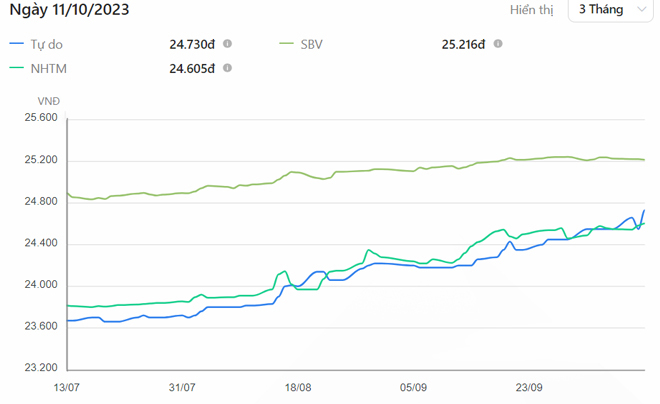The height and width of the screenshot is (404, 660).
Task: Toggle the Tự do series legend label
Action: tap(45, 44)
